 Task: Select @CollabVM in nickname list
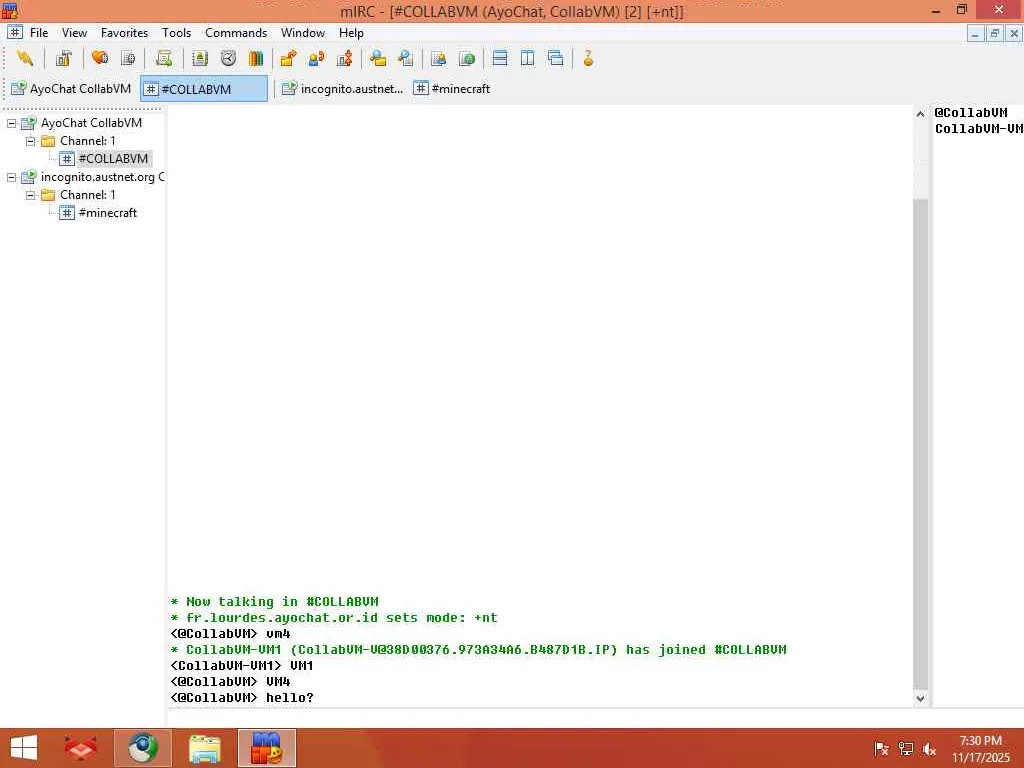[x=970, y=112]
